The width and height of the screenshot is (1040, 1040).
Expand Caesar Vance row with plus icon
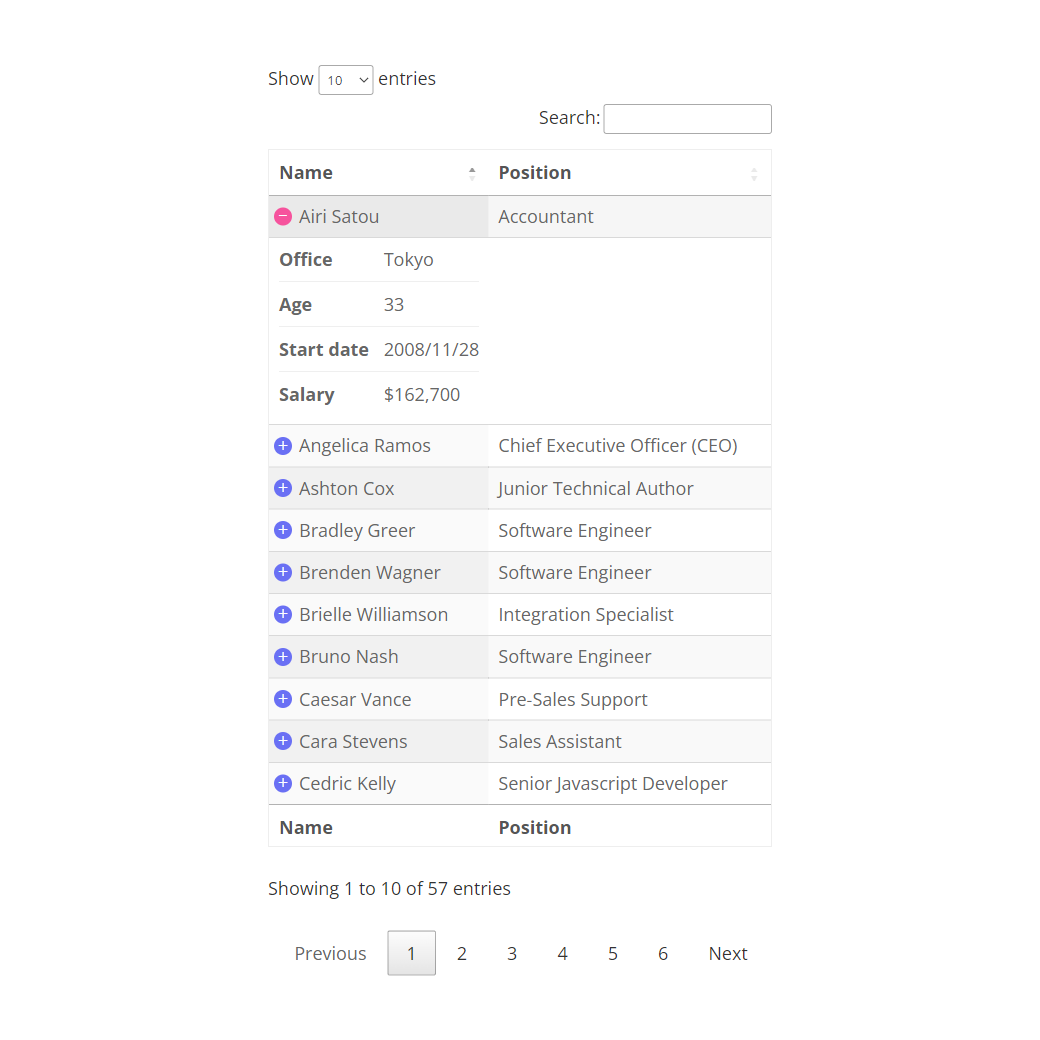click(283, 699)
